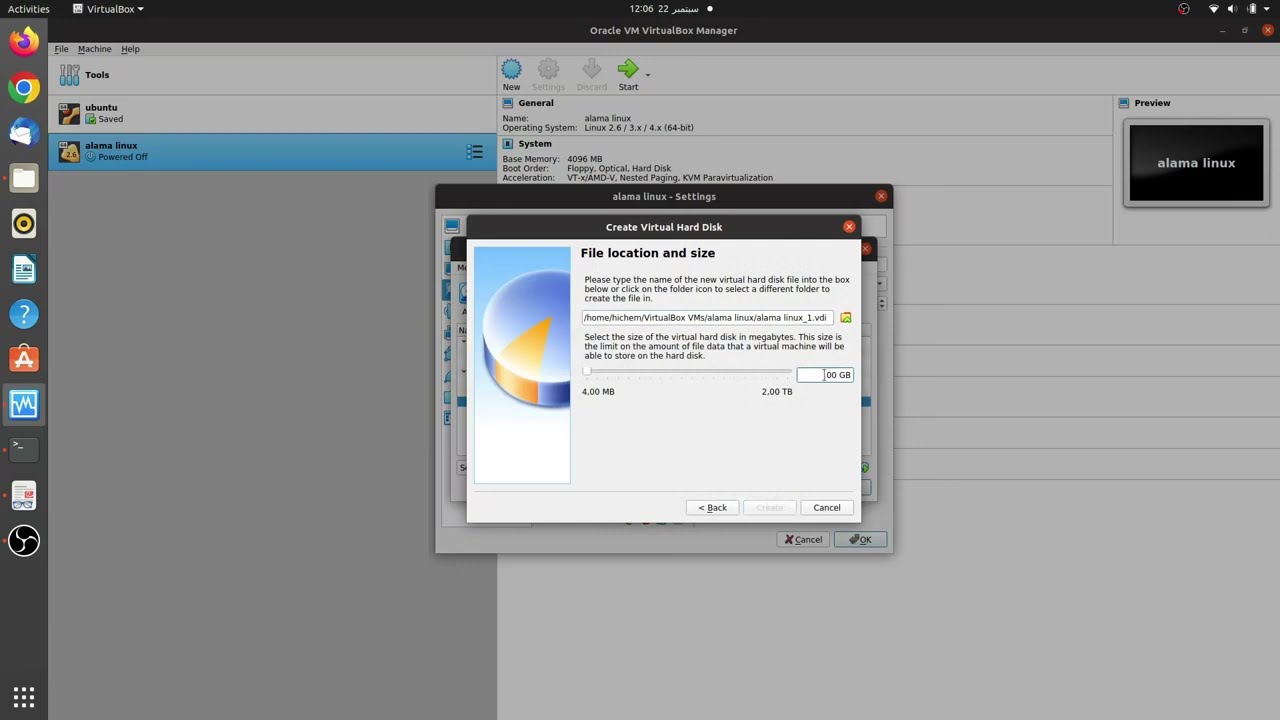Click the network indicator in top bar

coord(1214,9)
